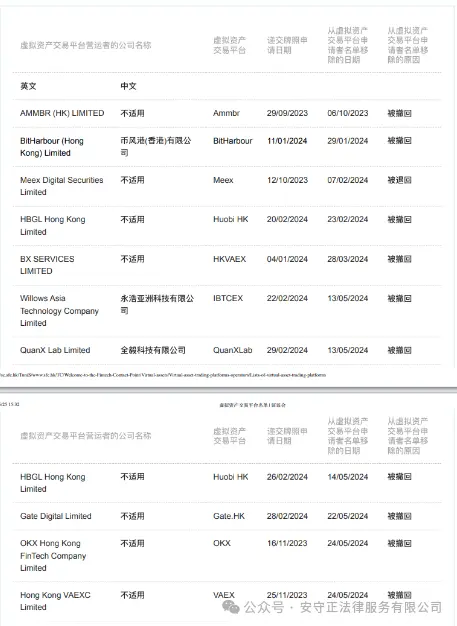Click the IBTCEX platform cell

[x=228, y=298]
